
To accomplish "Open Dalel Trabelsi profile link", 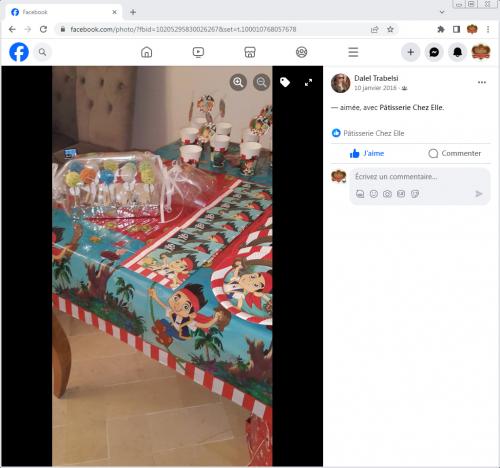I will click(x=376, y=78).
